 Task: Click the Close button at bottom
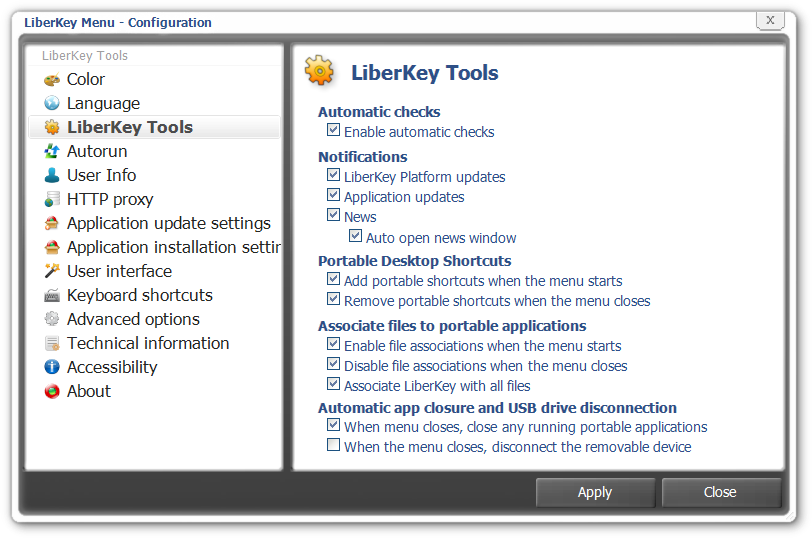(720, 492)
